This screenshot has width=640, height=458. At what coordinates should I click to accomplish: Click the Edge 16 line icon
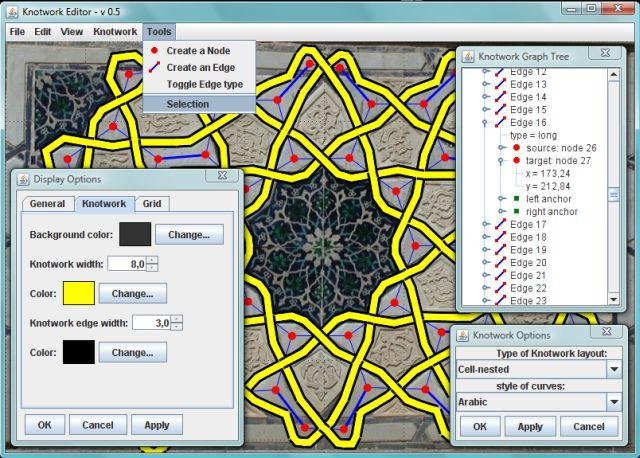pos(500,122)
